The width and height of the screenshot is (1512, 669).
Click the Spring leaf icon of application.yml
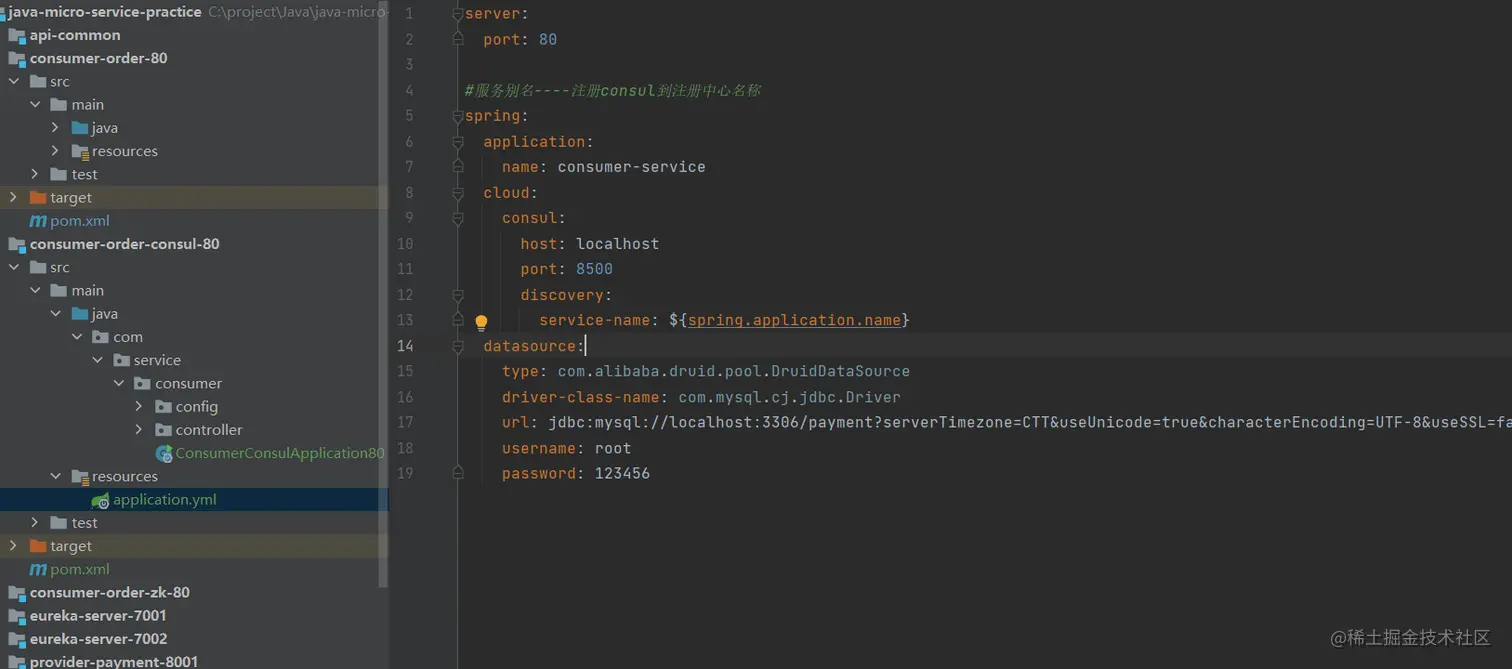tap(101, 500)
